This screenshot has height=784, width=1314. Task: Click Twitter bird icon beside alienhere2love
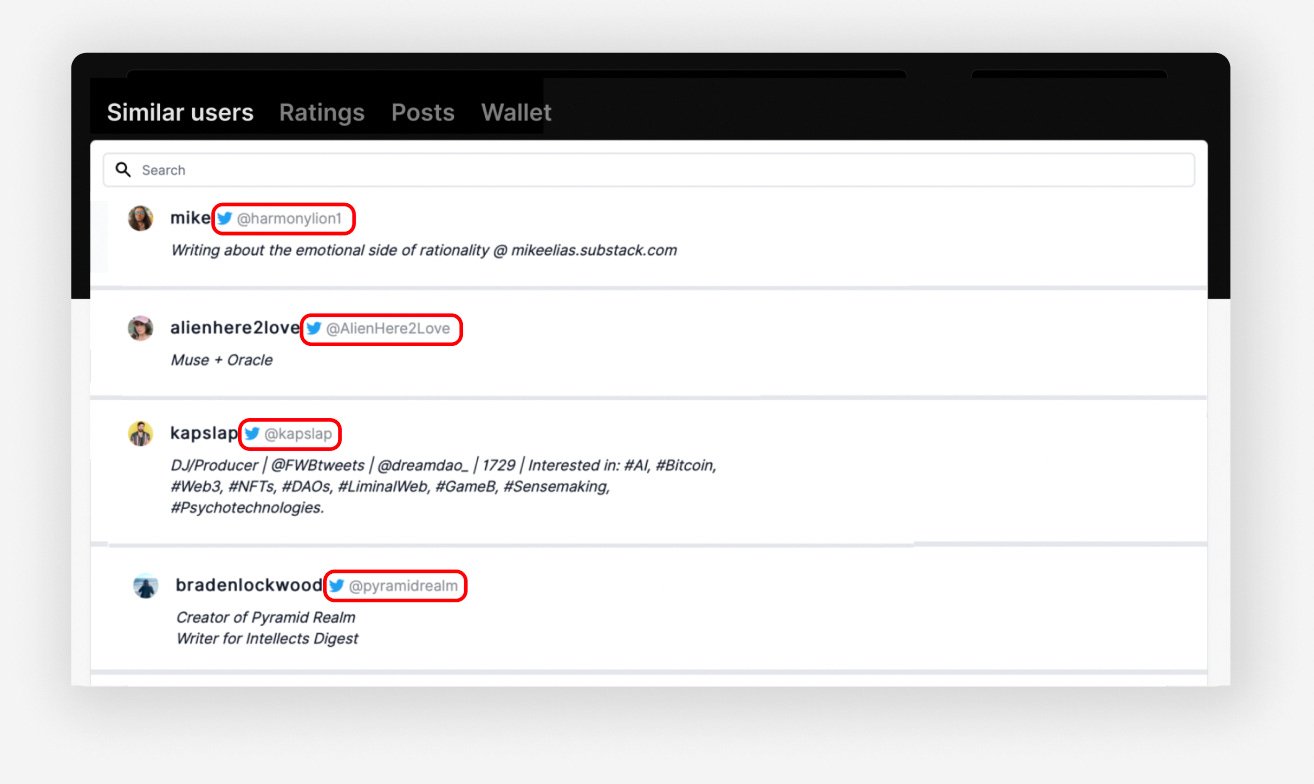click(x=314, y=328)
